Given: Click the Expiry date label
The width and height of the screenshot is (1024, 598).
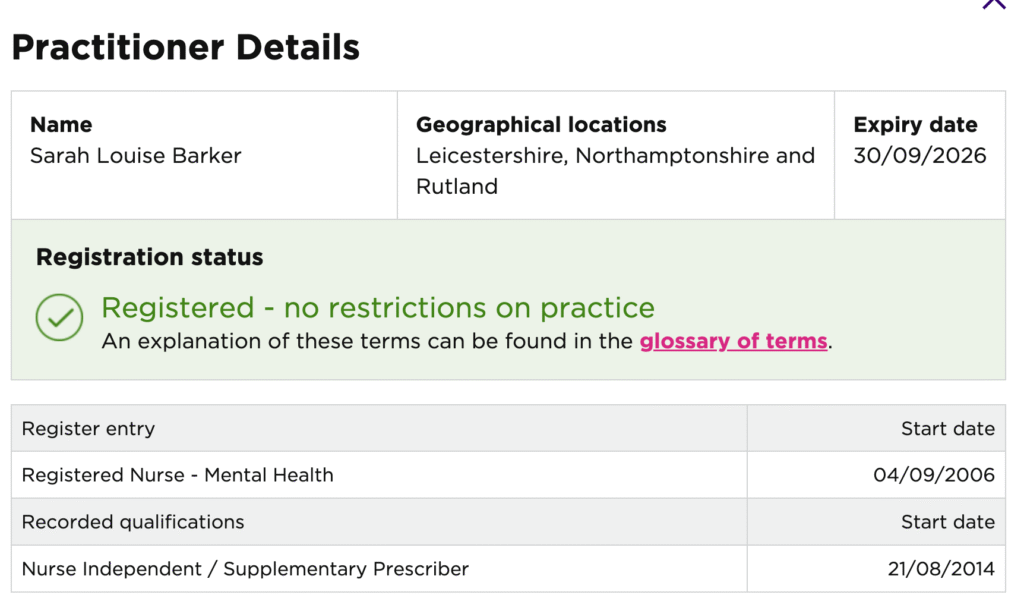Looking at the screenshot, I should point(916,124).
